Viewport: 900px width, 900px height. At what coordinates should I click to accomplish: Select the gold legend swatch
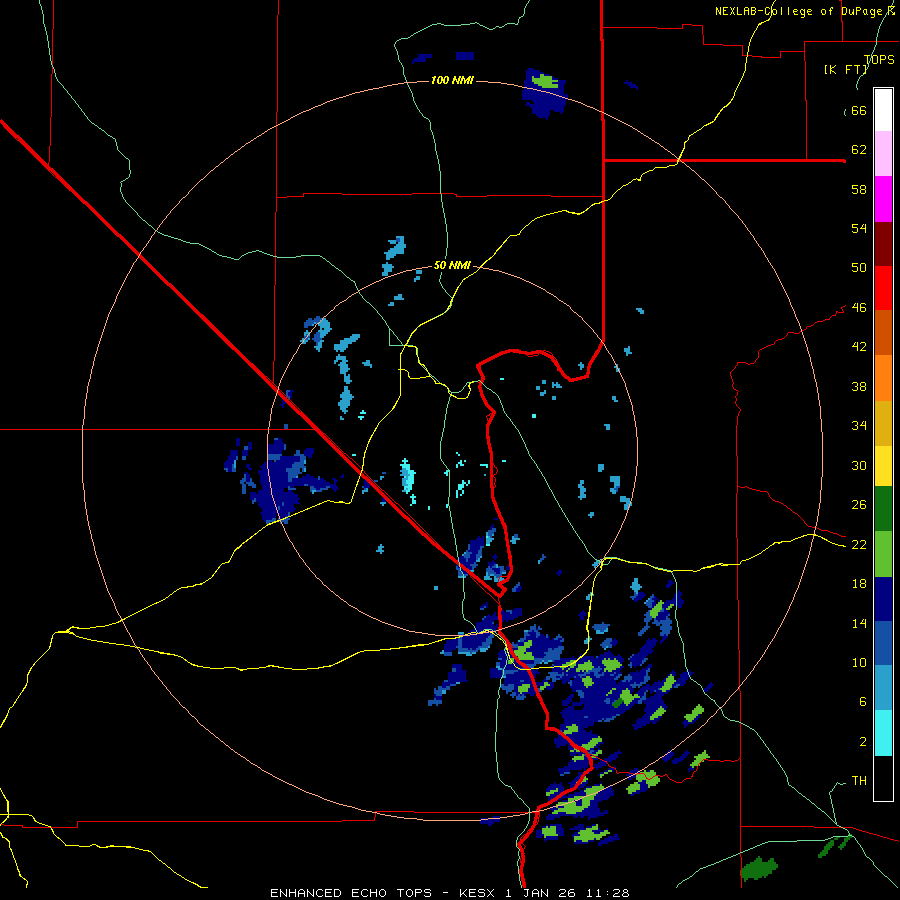pyautogui.click(x=883, y=422)
